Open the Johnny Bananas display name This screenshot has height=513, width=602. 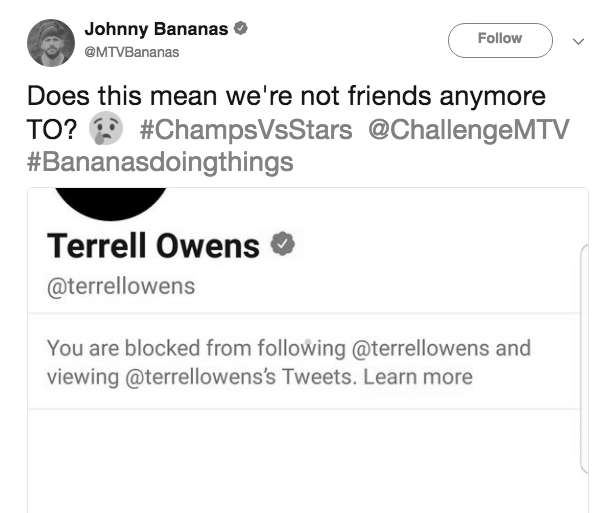click(156, 29)
